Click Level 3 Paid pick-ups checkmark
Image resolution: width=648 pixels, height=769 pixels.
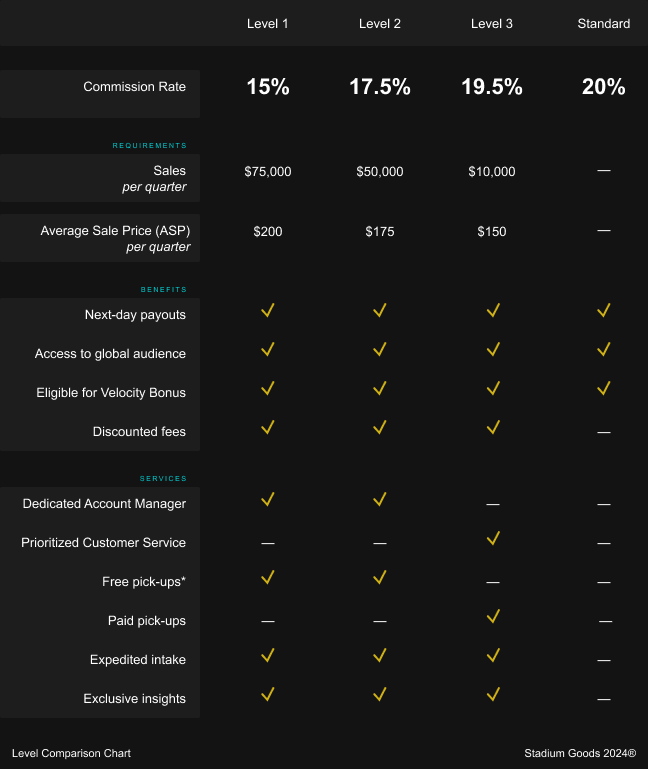point(492,617)
